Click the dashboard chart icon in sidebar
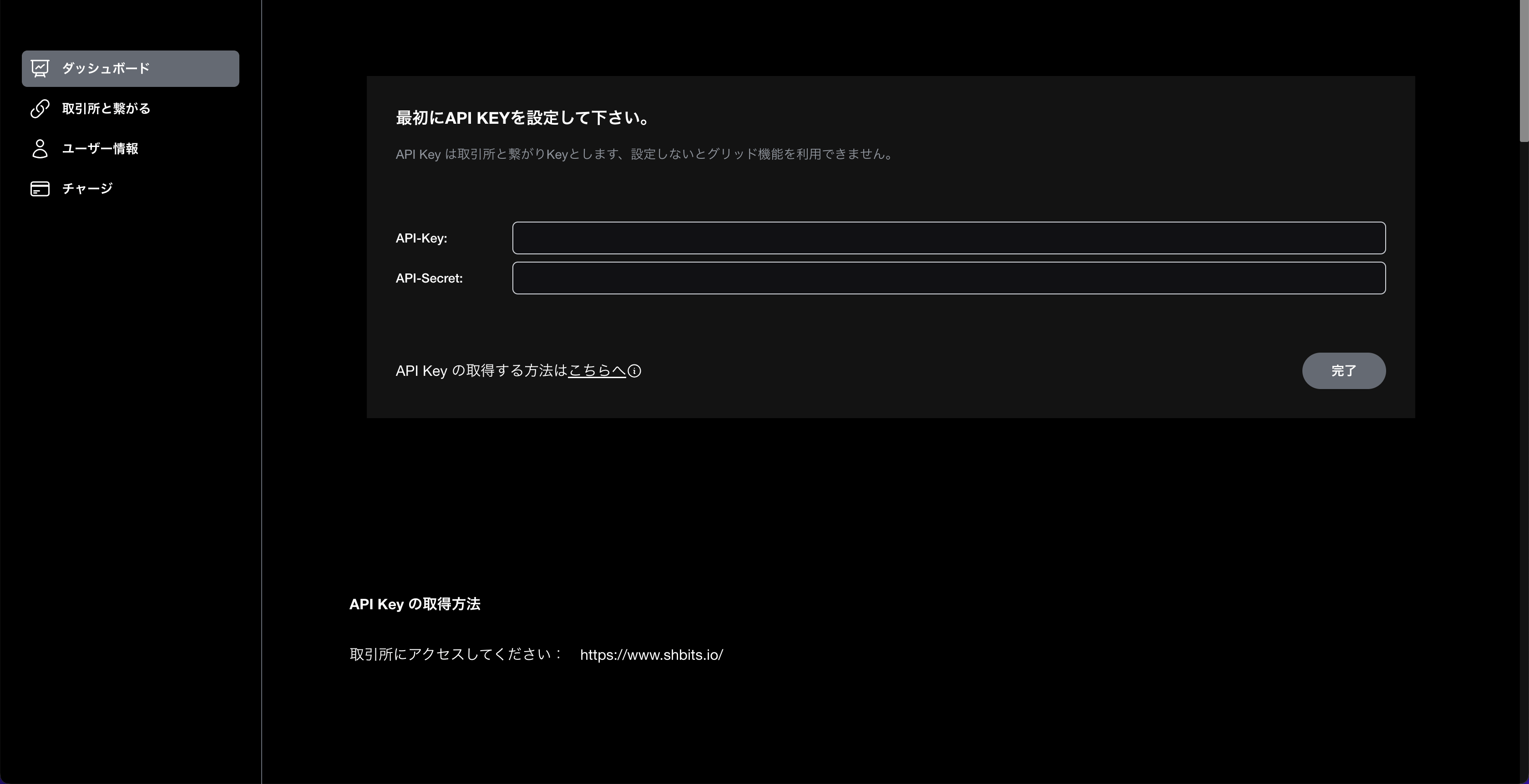1529x784 pixels. pyautogui.click(x=40, y=69)
